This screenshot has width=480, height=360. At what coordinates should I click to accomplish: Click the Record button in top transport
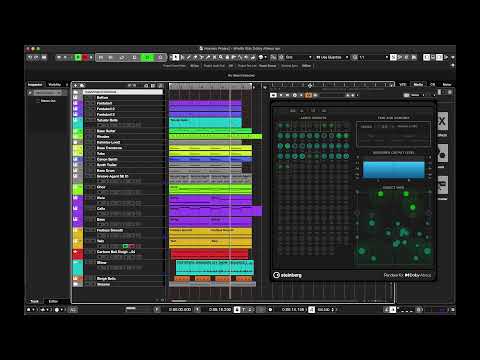160,57
